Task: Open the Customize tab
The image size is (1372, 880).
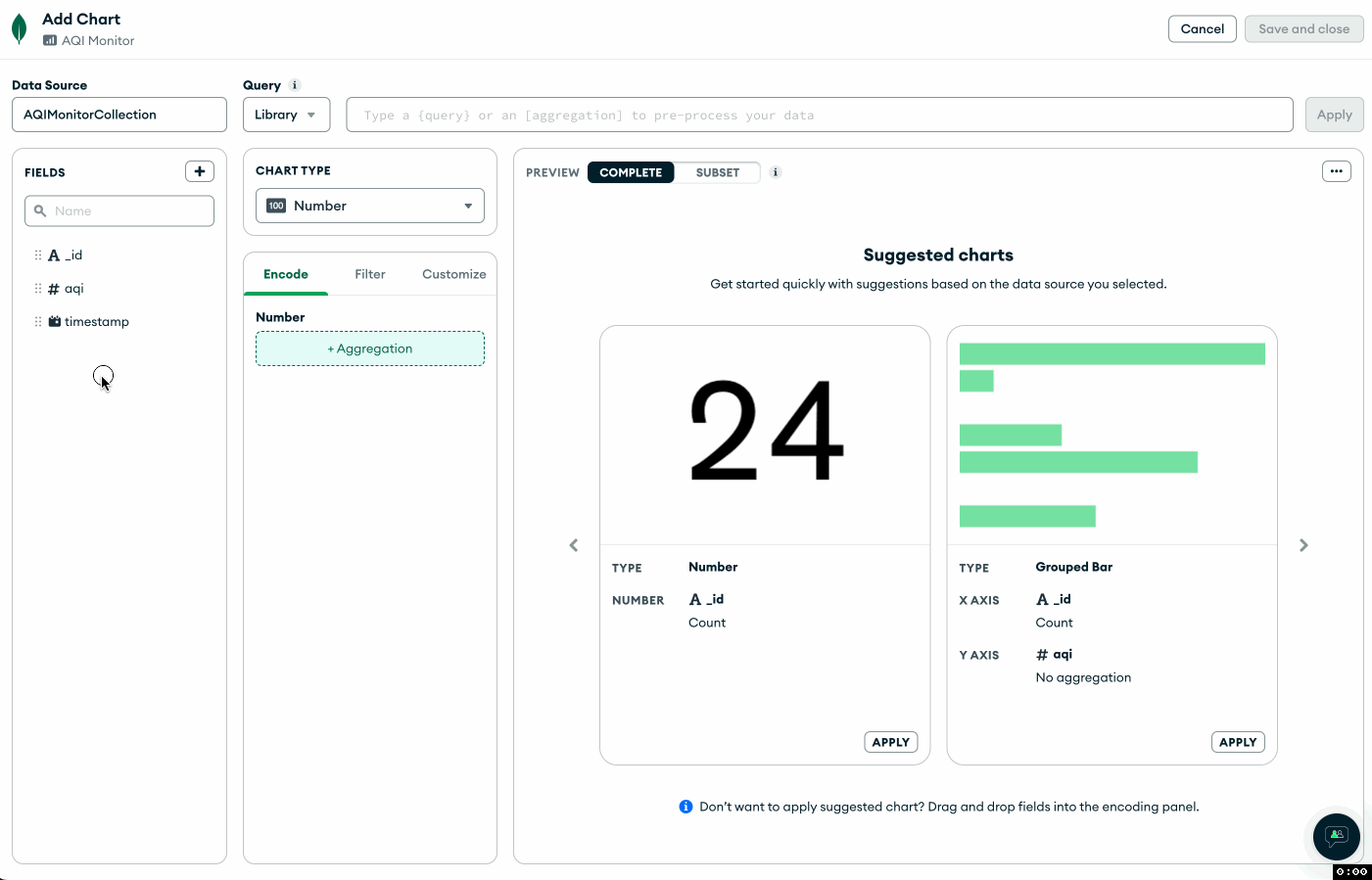Action: coord(453,274)
